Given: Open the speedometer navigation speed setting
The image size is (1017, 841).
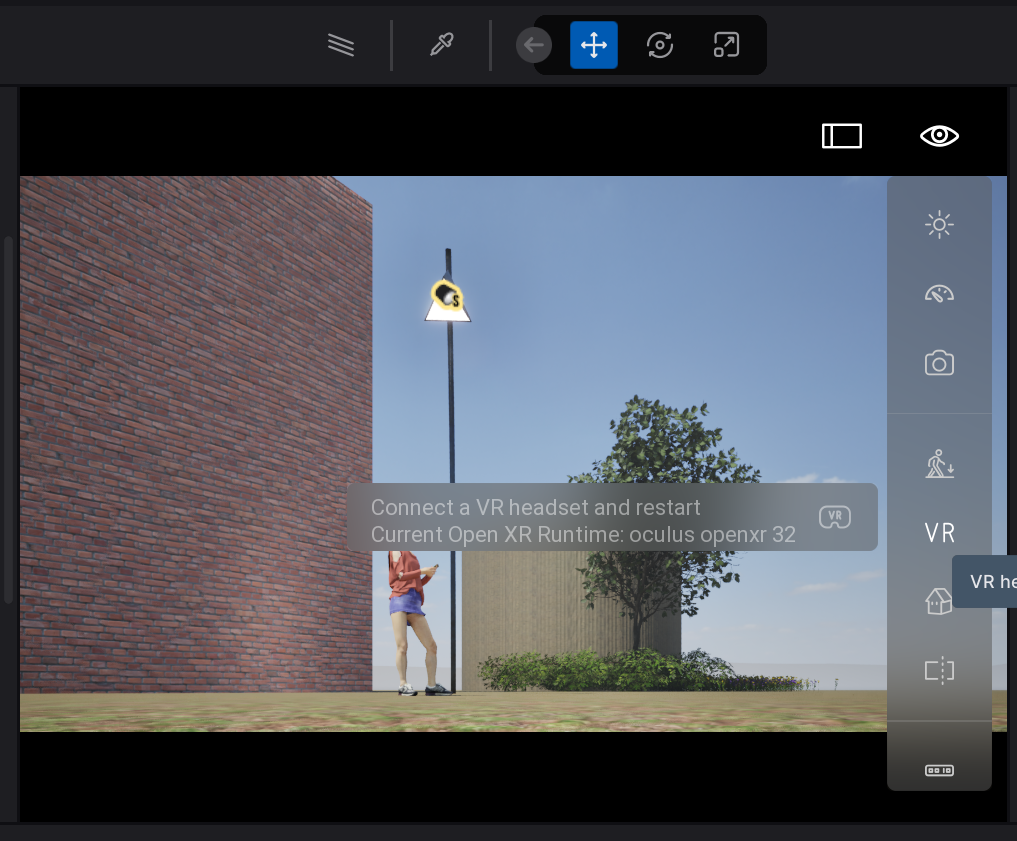Looking at the screenshot, I should click(939, 294).
